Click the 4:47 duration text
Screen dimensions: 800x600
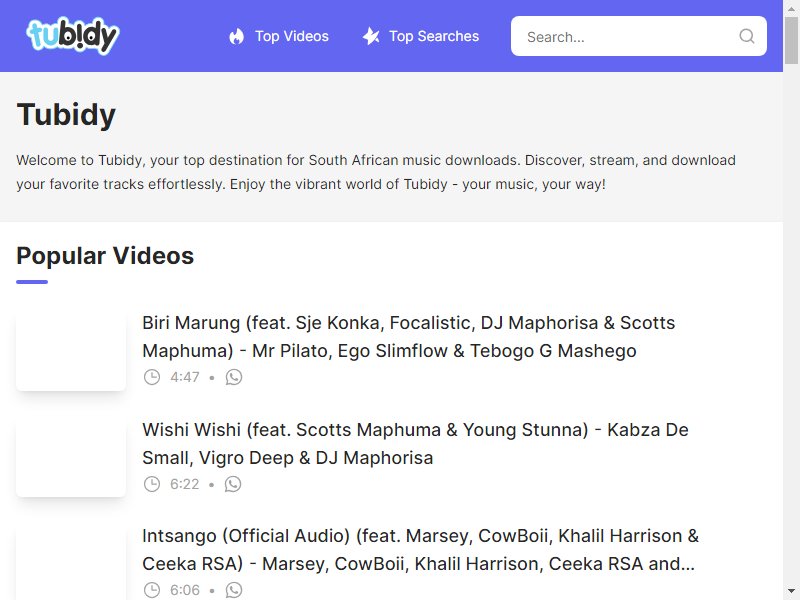point(185,377)
